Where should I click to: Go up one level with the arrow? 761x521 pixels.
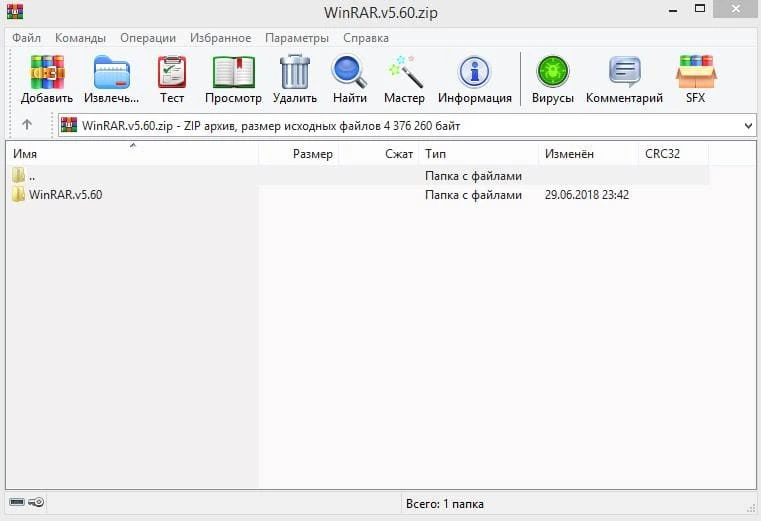pos(27,125)
